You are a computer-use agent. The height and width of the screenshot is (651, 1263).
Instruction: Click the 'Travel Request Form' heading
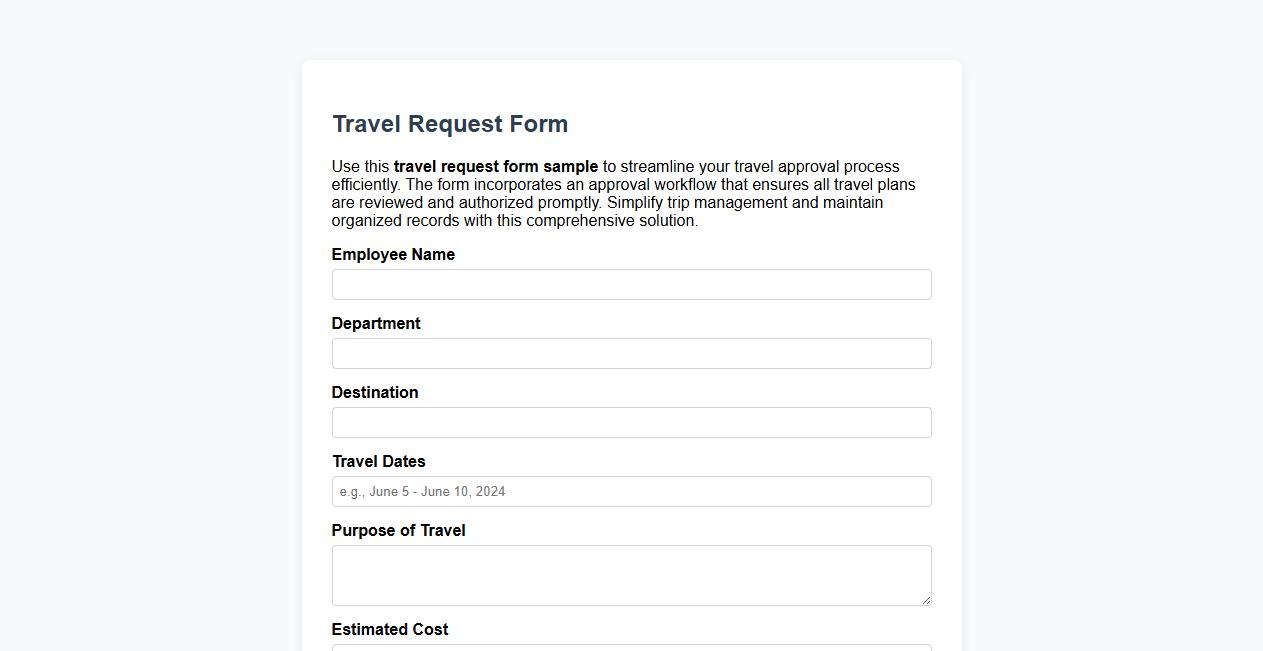tap(450, 123)
